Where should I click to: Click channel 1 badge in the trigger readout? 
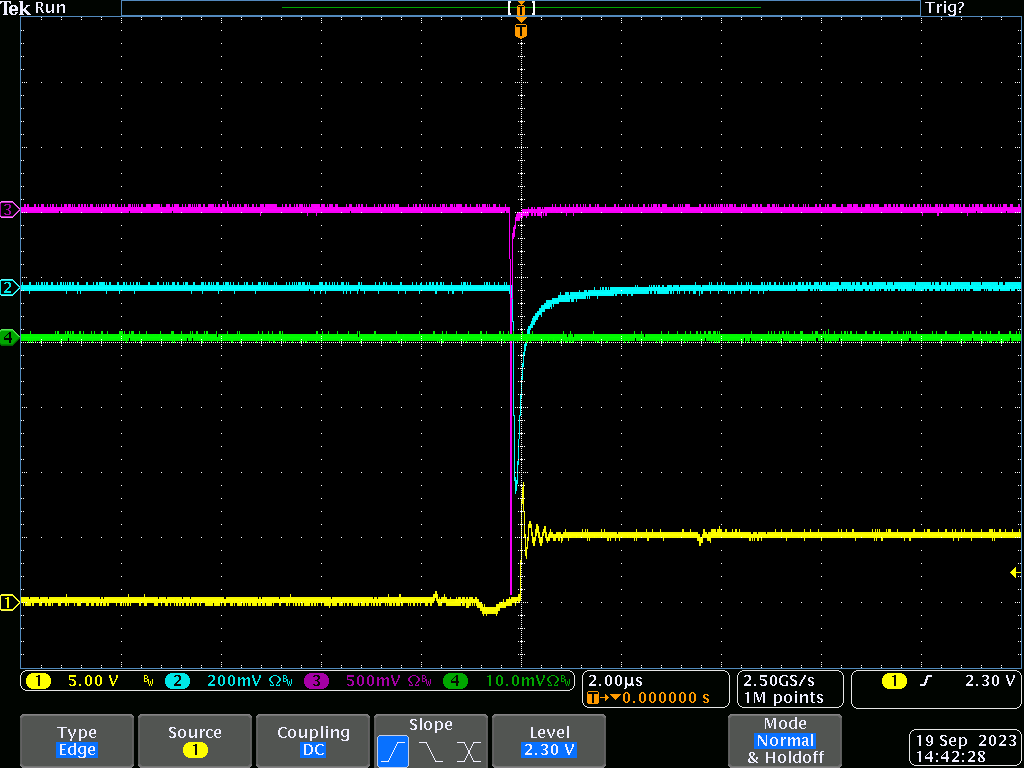893,681
